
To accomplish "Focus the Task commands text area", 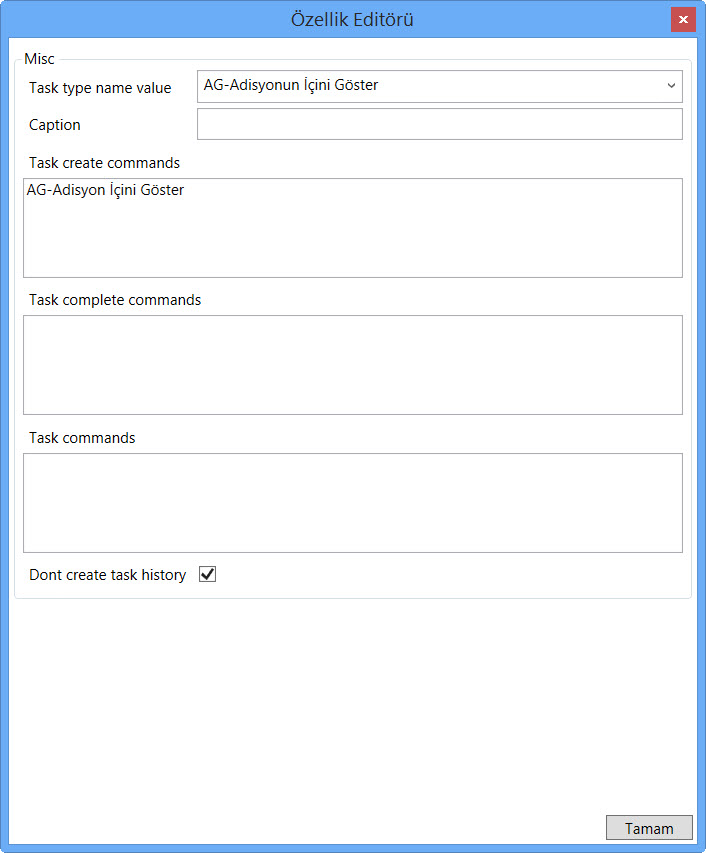I will pos(352,503).
